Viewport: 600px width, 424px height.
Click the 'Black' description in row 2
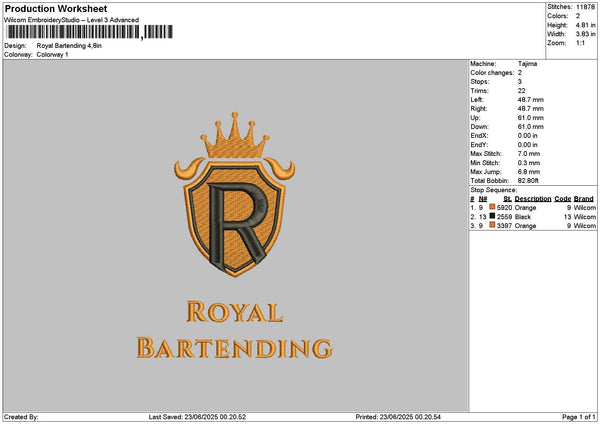[x=523, y=217]
